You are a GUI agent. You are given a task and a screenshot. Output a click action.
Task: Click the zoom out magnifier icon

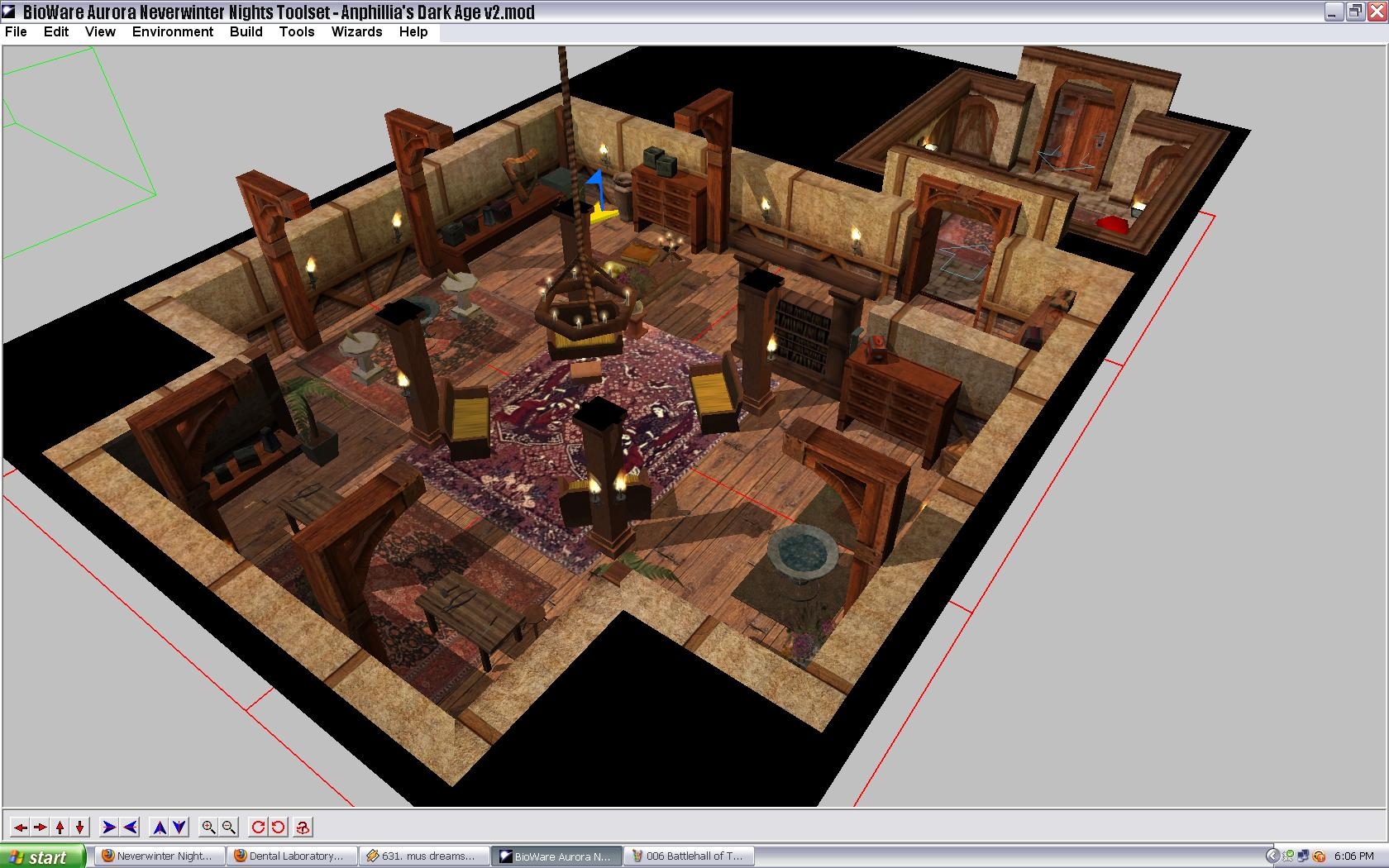pos(229,827)
